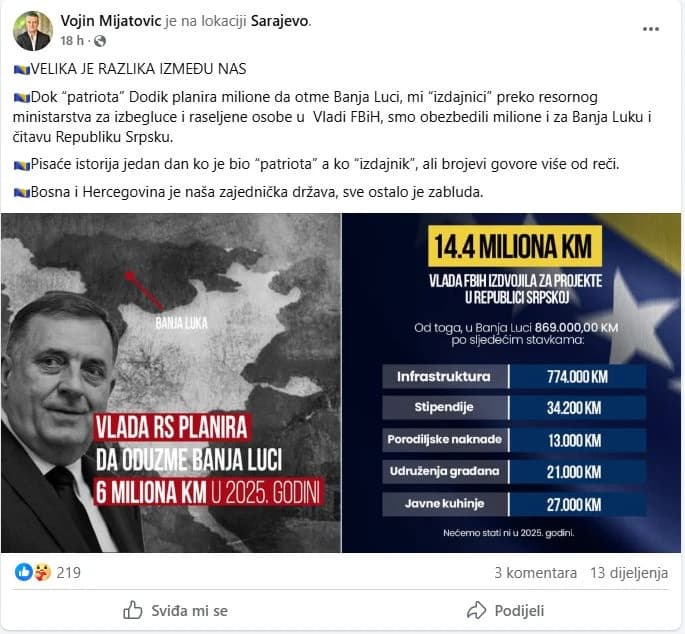Click the blue like reaction icon

24,572
